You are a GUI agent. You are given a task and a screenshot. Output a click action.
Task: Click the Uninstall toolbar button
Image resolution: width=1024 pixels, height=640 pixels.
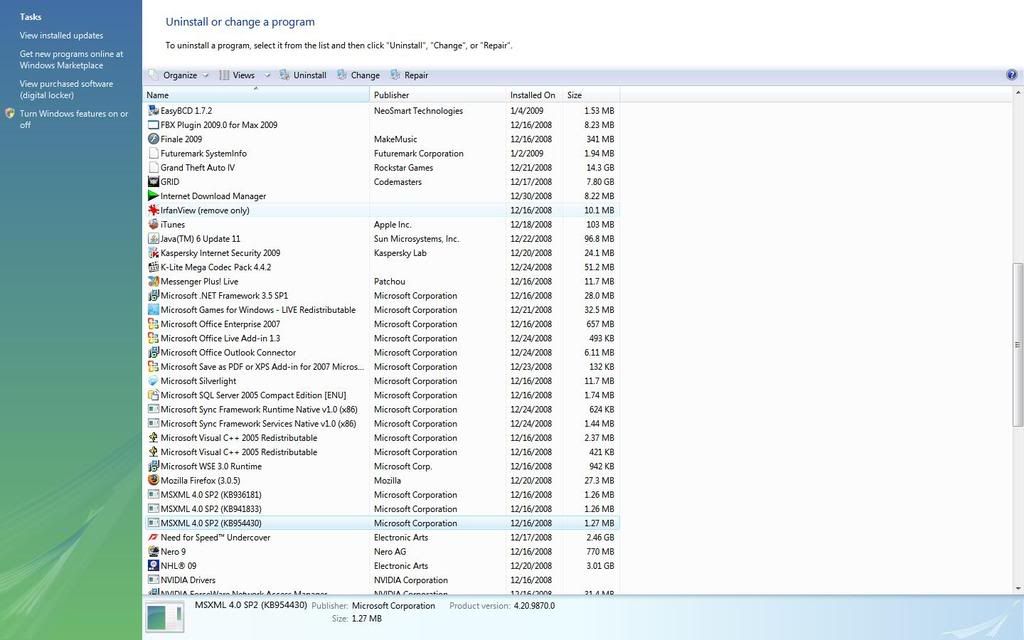303,75
